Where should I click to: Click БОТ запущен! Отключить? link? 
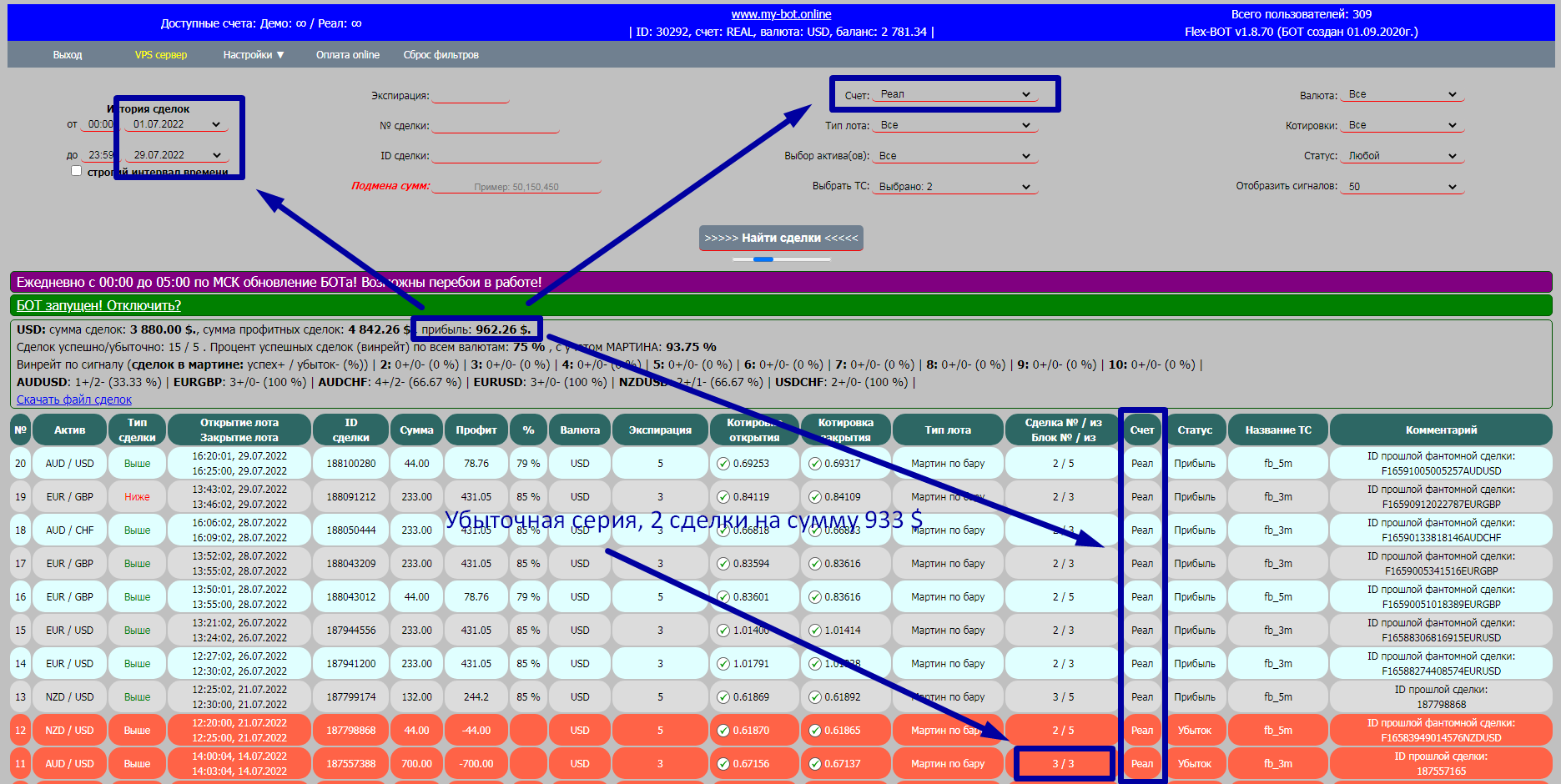tap(98, 306)
